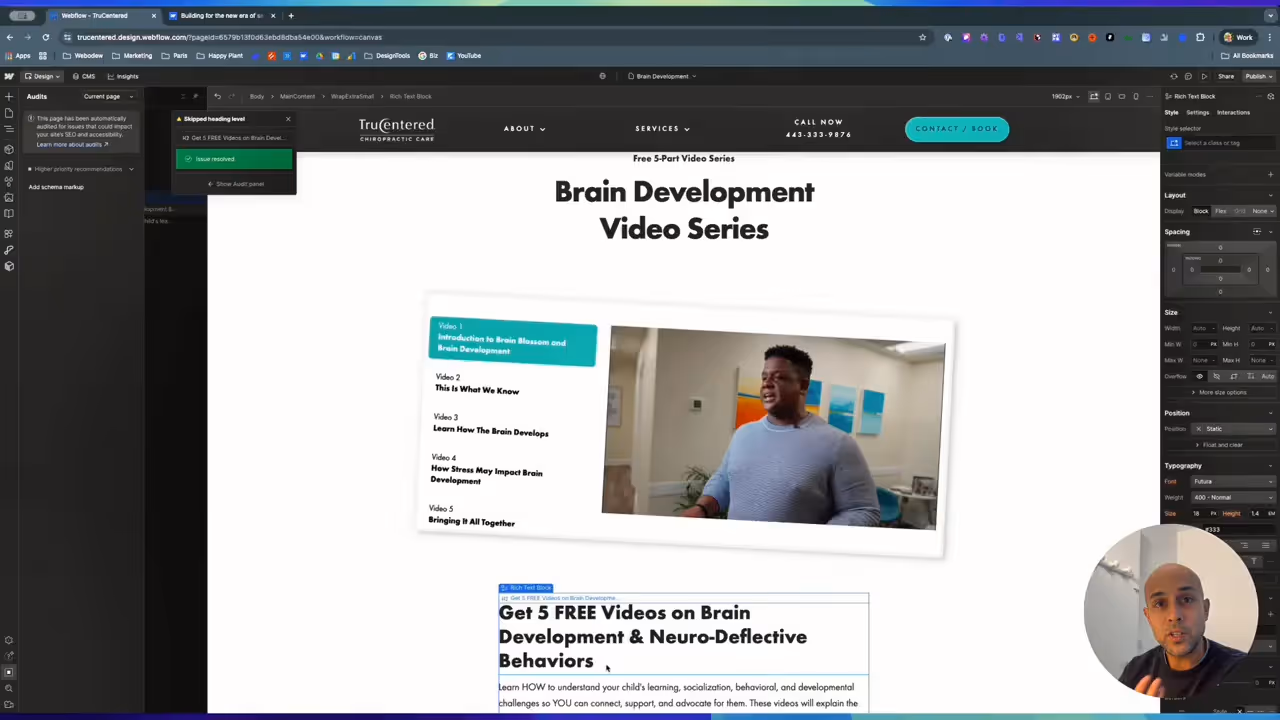Open the Chrome extensions puzzle icon
Screen dimensions: 1280x720
pos(1201,37)
